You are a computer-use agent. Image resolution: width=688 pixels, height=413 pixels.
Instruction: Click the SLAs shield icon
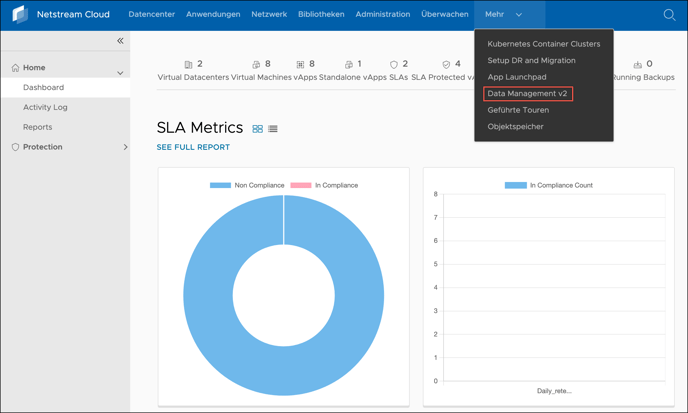pos(394,65)
